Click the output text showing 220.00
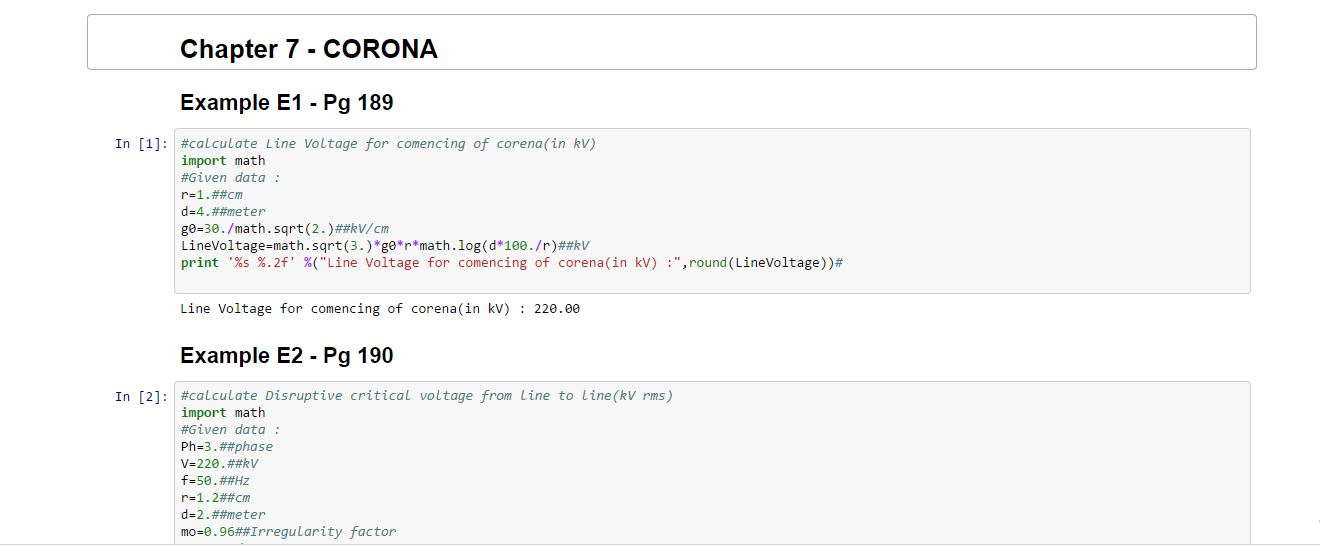Viewport: 1320px width, 545px height. point(380,309)
